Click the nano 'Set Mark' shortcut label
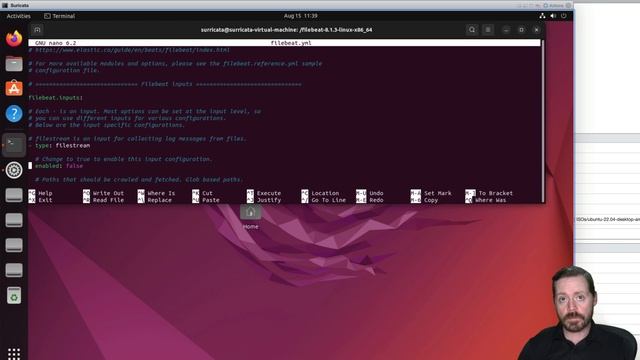 tap(438, 193)
